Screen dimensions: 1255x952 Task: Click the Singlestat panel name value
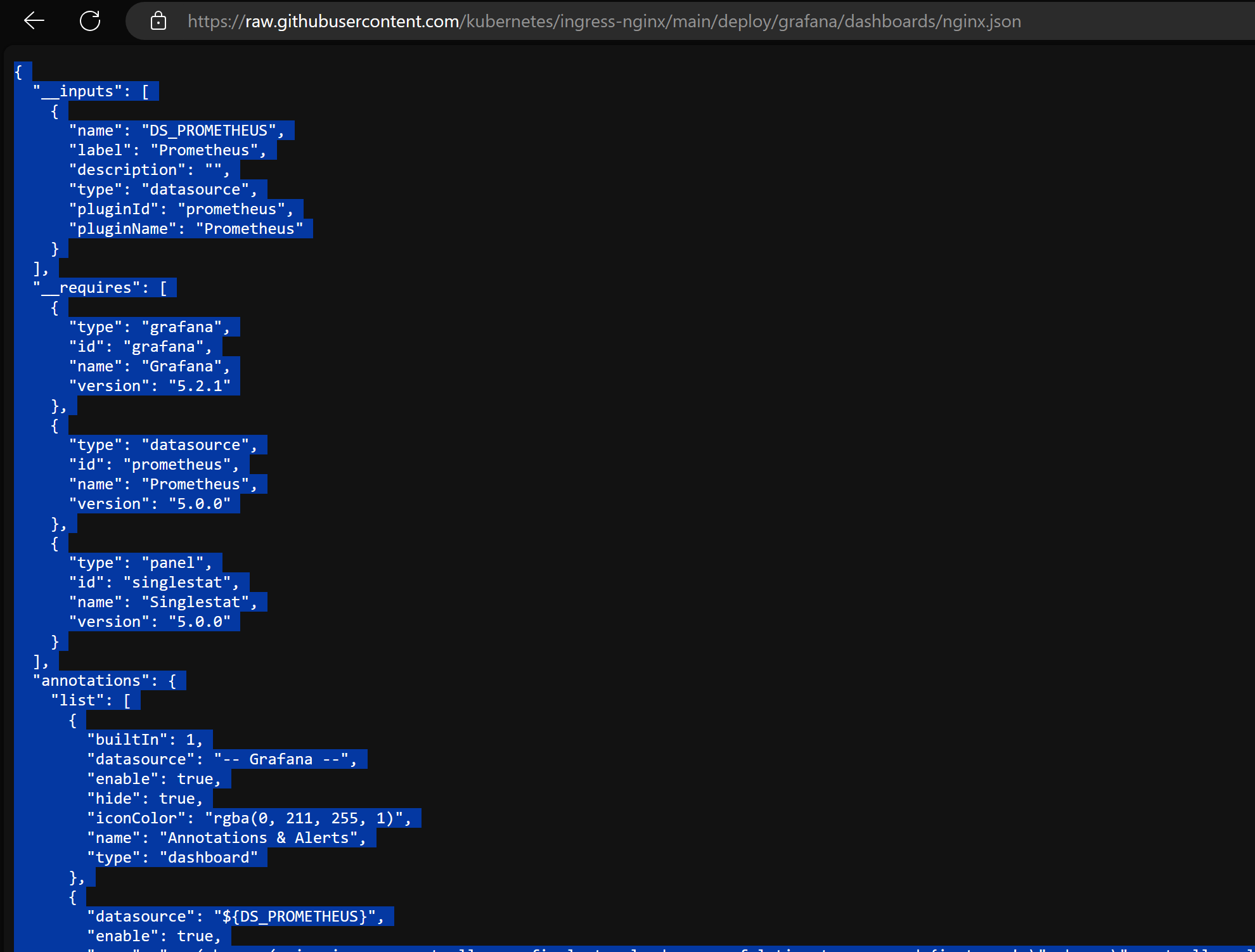[x=200, y=601]
